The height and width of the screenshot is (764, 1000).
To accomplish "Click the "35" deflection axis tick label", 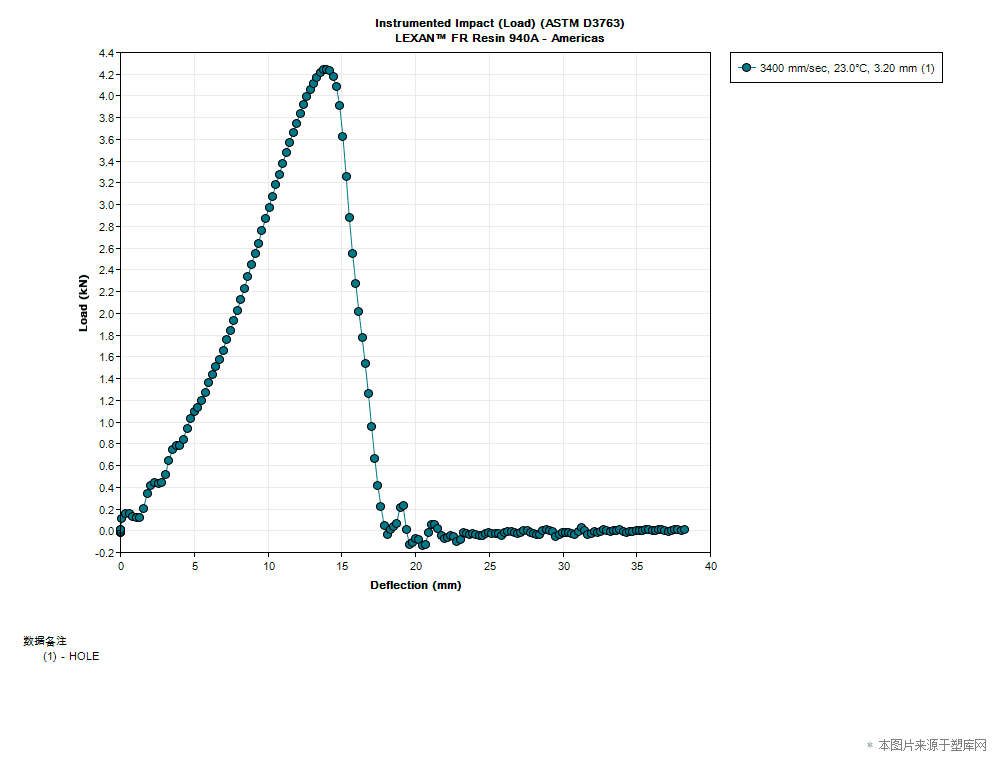I will (x=637, y=566).
